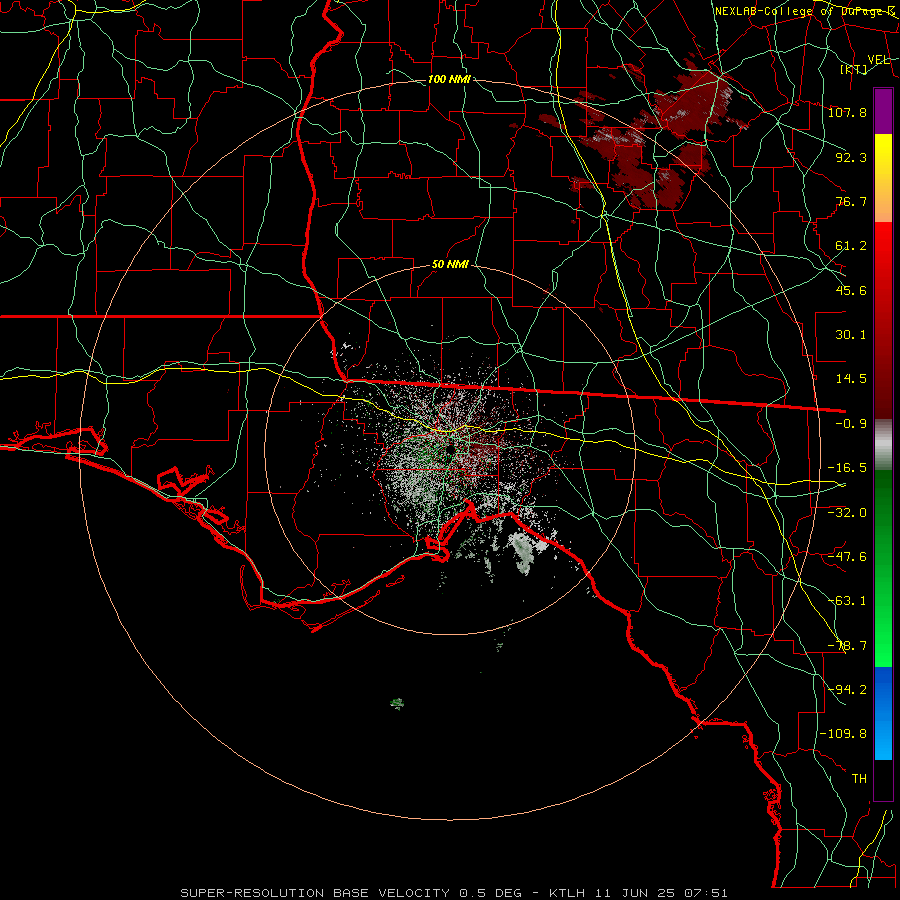This screenshot has width=900, height=900.
Task: Click the -63.1 velocity scale value
Action: click(x=847, y=600)
